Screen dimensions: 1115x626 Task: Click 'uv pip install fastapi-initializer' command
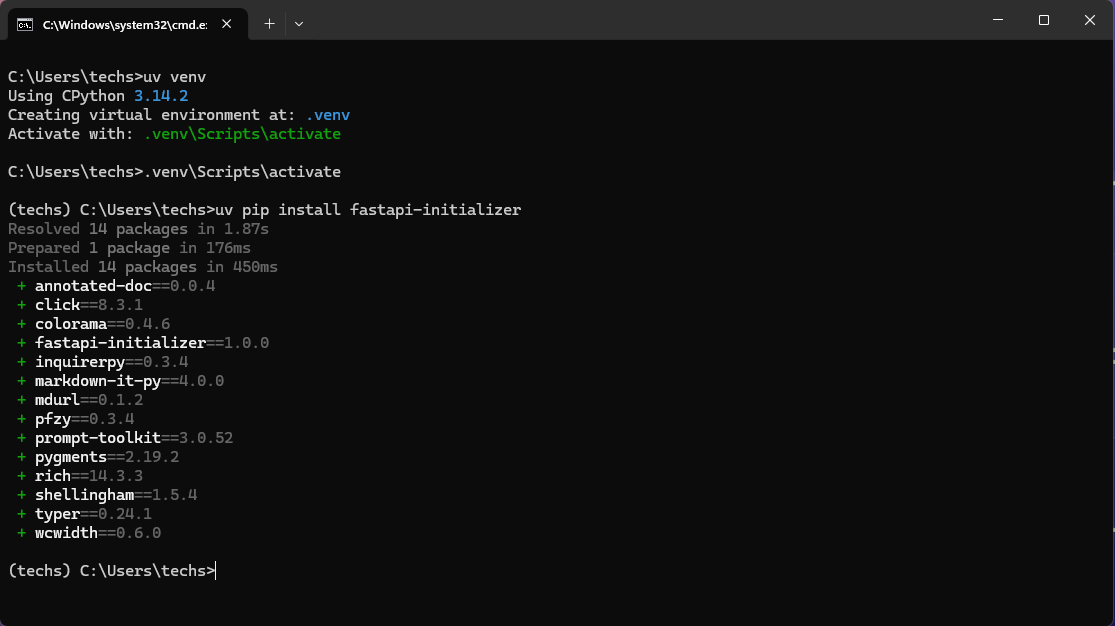click(368, 210)
